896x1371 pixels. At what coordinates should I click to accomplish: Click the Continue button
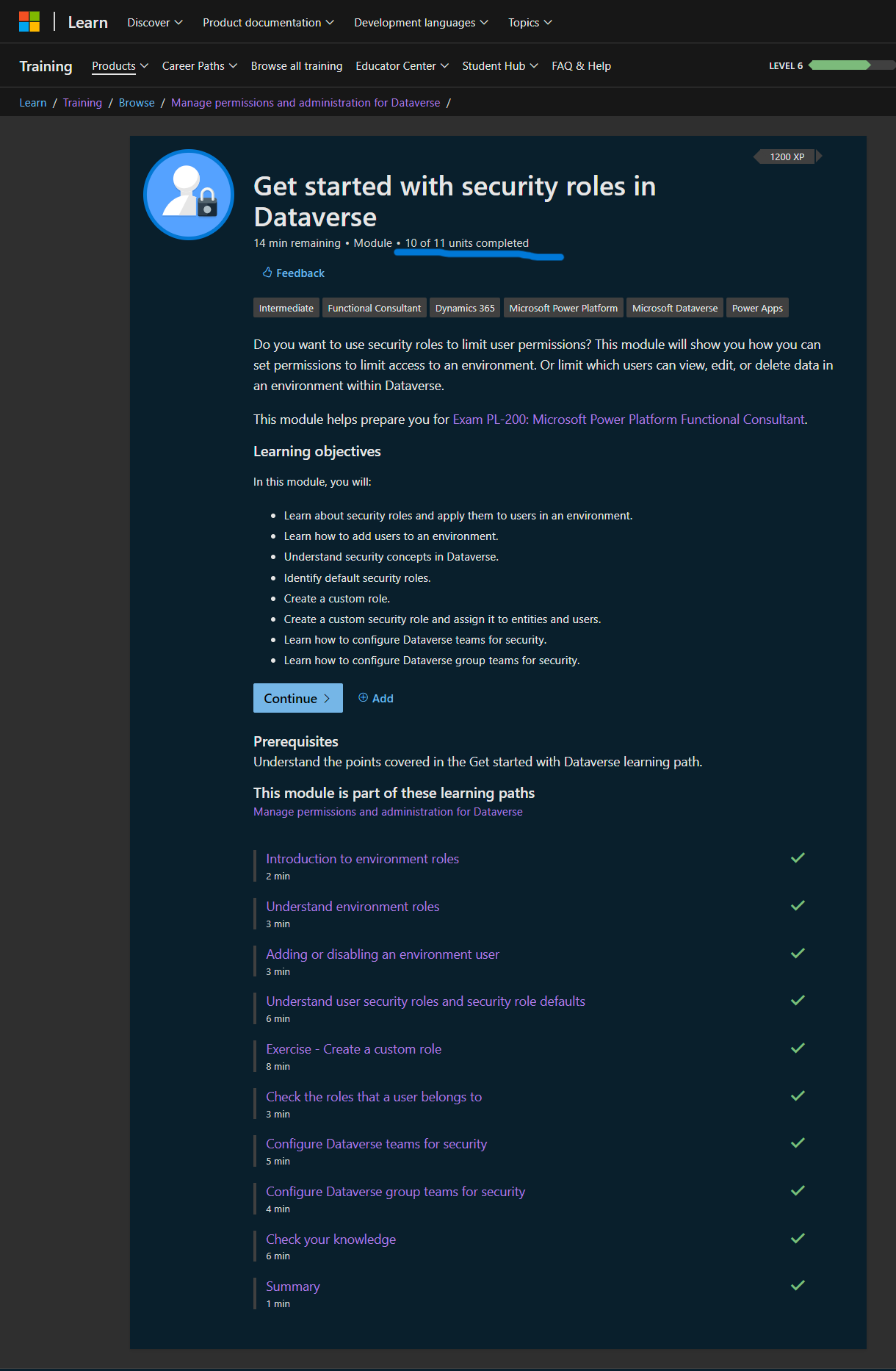[x=298, y=698]
